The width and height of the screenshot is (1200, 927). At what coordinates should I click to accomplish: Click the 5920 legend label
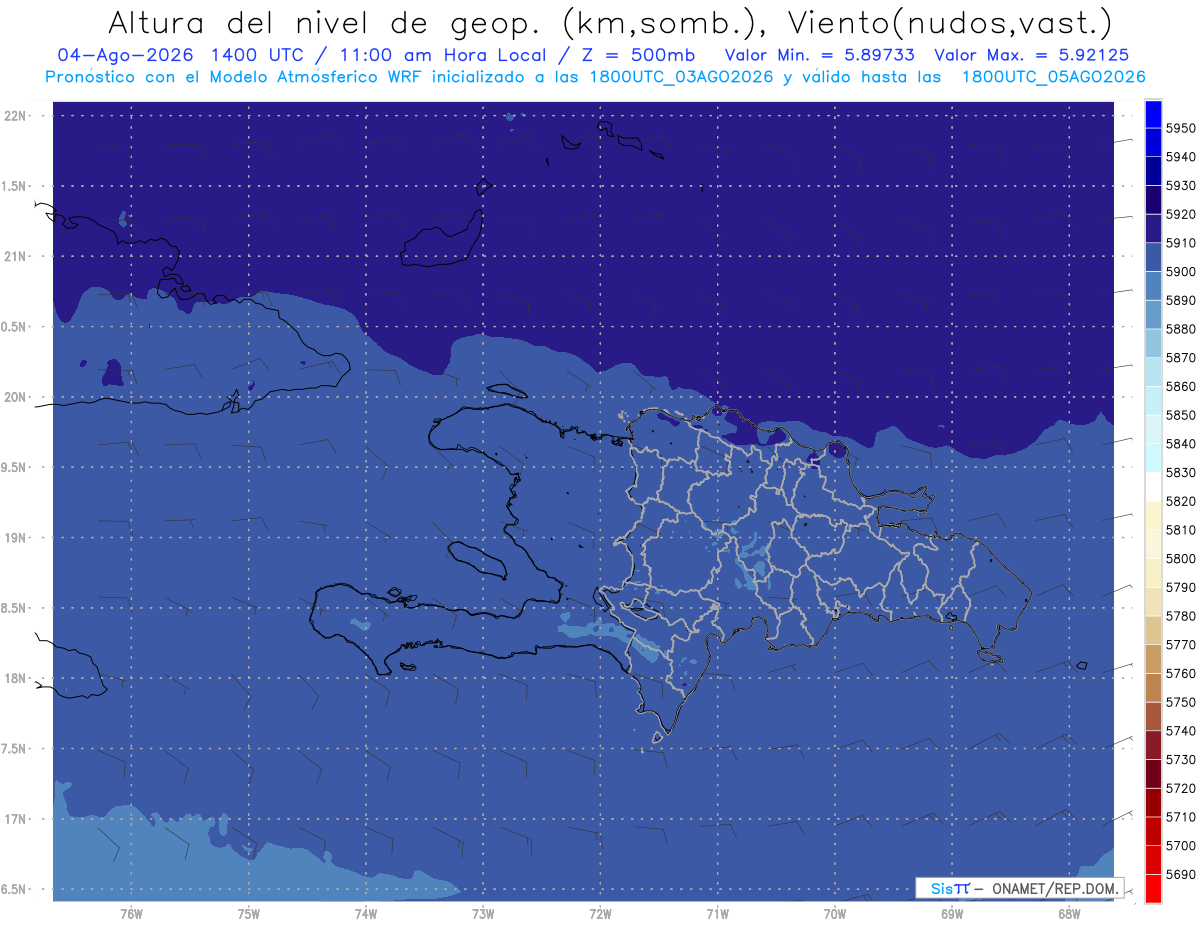point(1180,214)
